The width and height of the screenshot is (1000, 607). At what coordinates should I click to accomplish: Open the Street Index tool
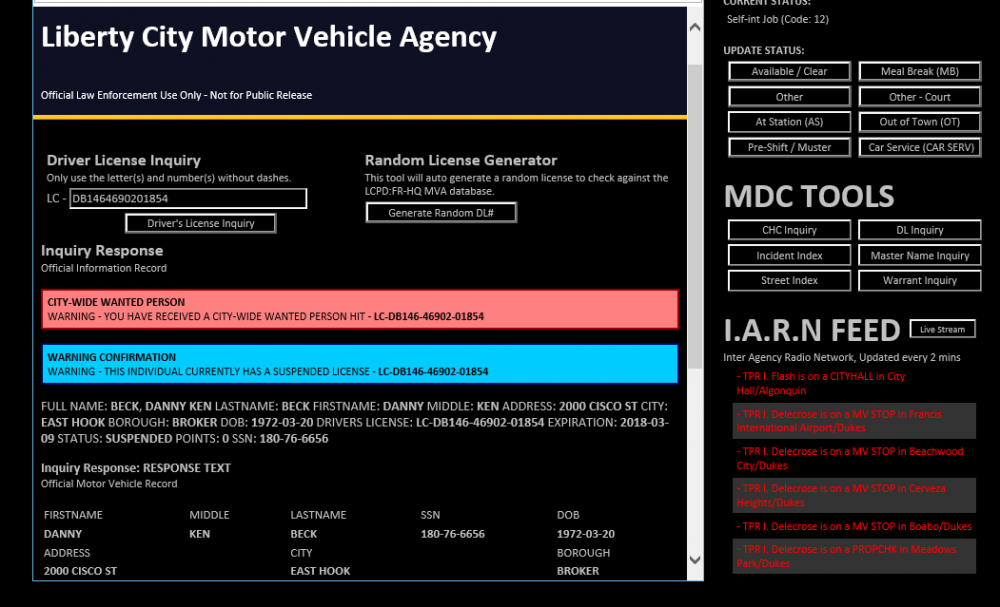click(789, 281)
